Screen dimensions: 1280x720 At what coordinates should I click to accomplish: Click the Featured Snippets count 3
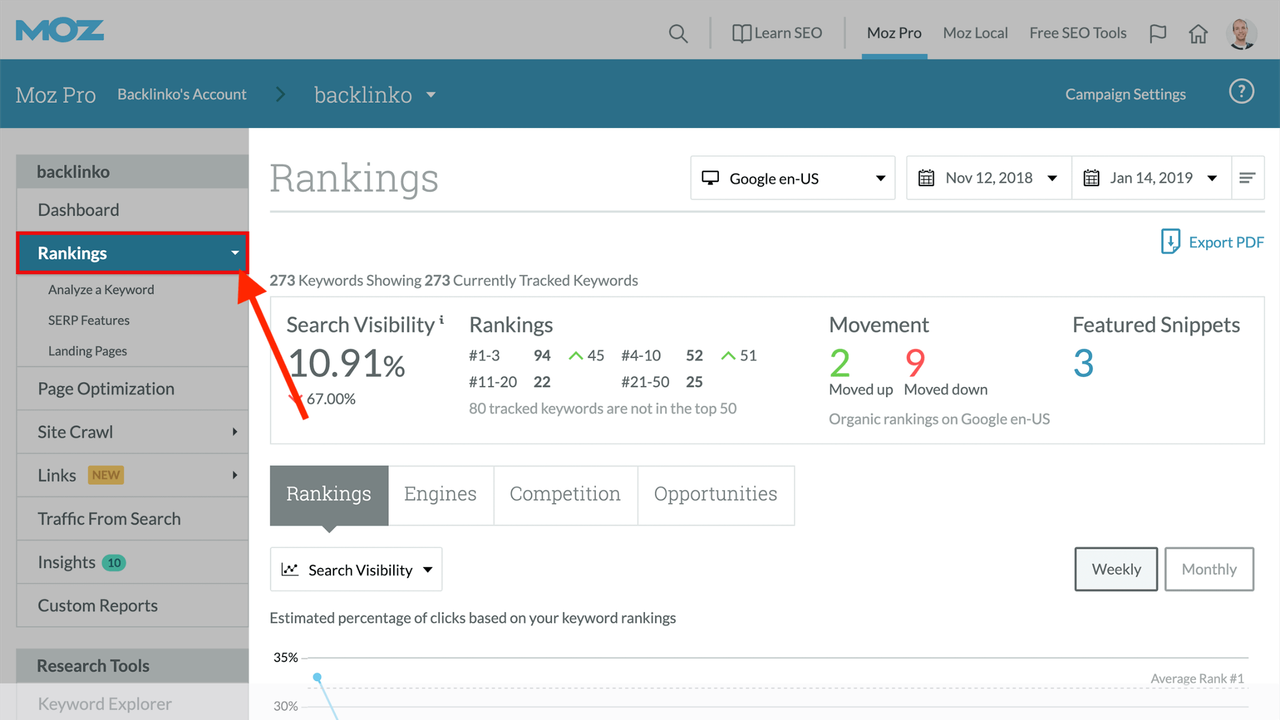[x=1083, y=363]
